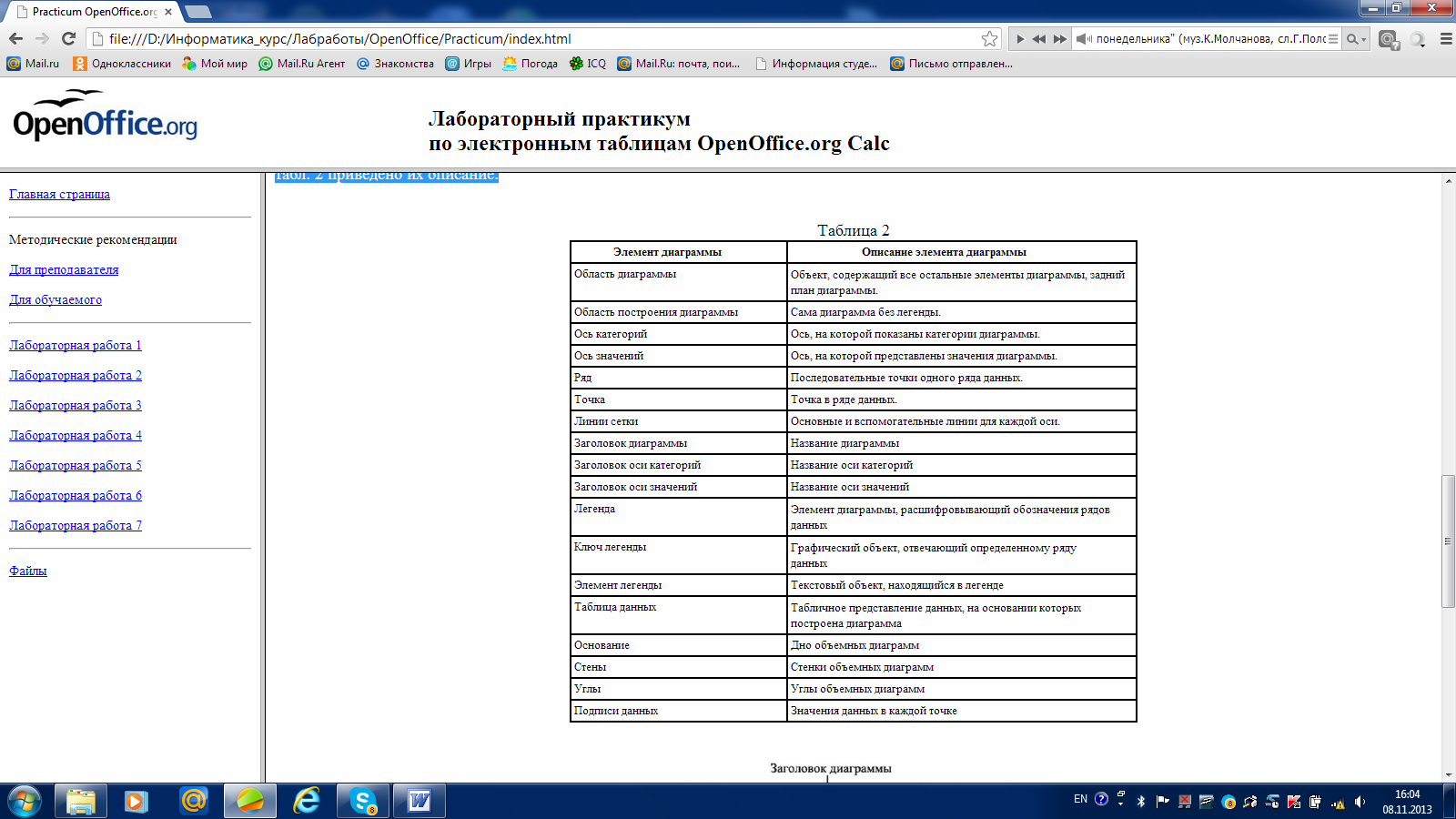Click the scroll up arrow of the content frame
The width and height of the screenshot is (1456, 819).
coord(1448,180)
